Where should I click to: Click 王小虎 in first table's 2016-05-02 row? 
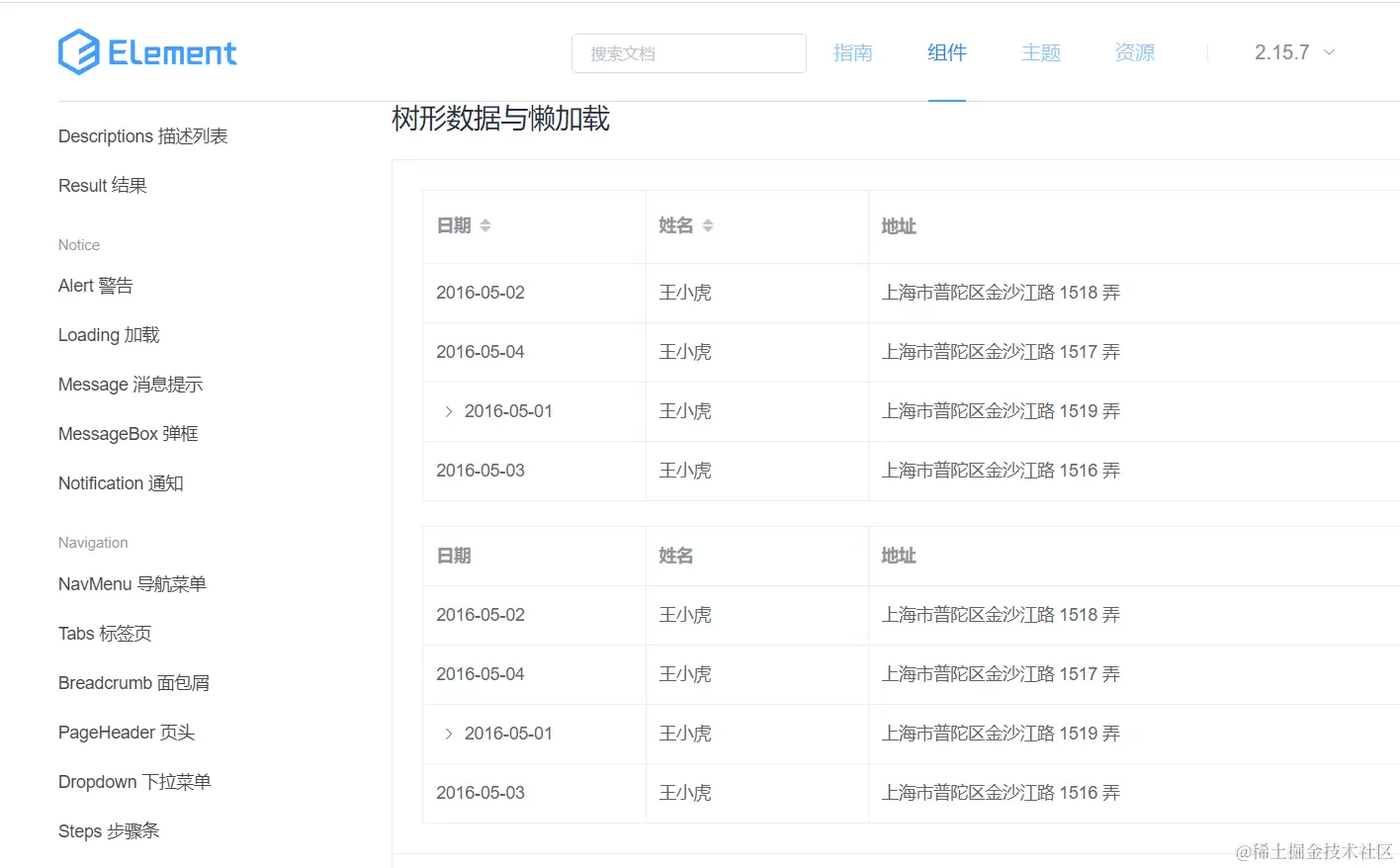pos(685,293)
